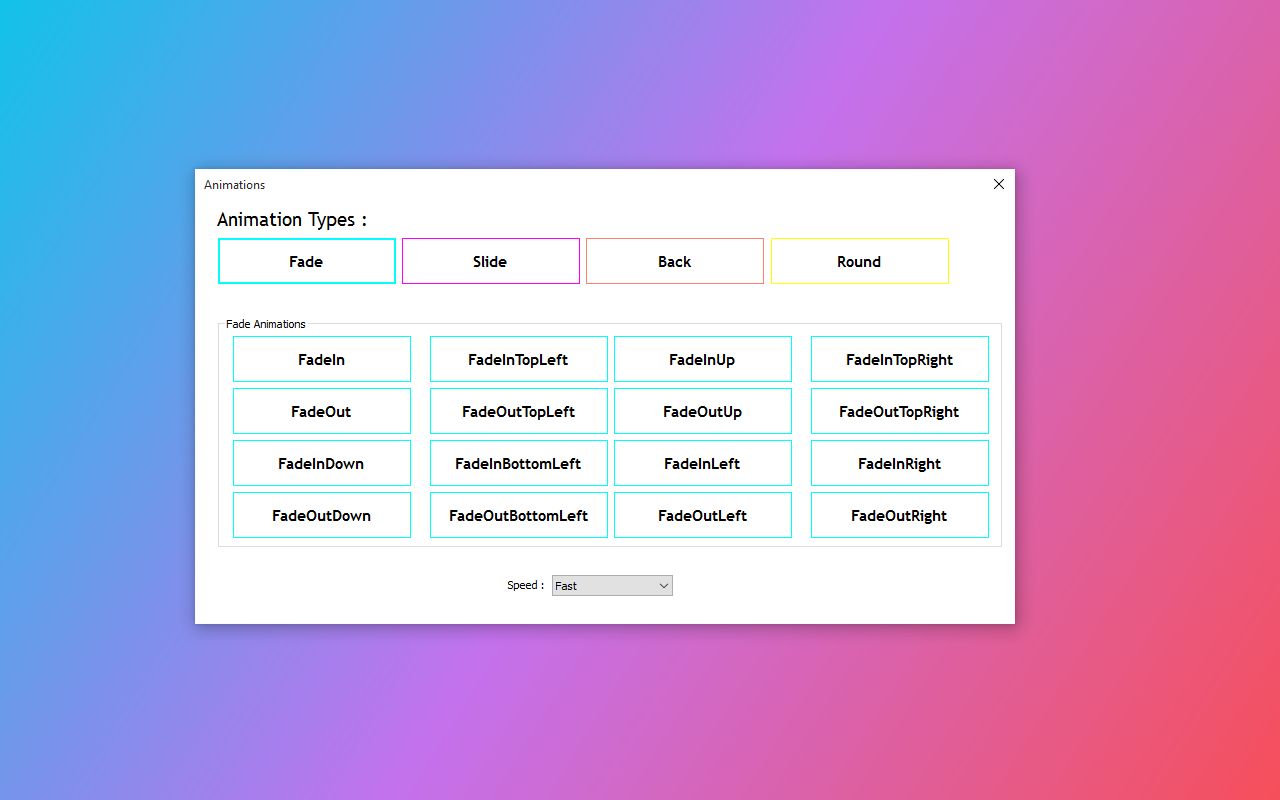Switch to Slide animation type
The width and height of the screenshot is (1280, 800).
click(491, 261)
